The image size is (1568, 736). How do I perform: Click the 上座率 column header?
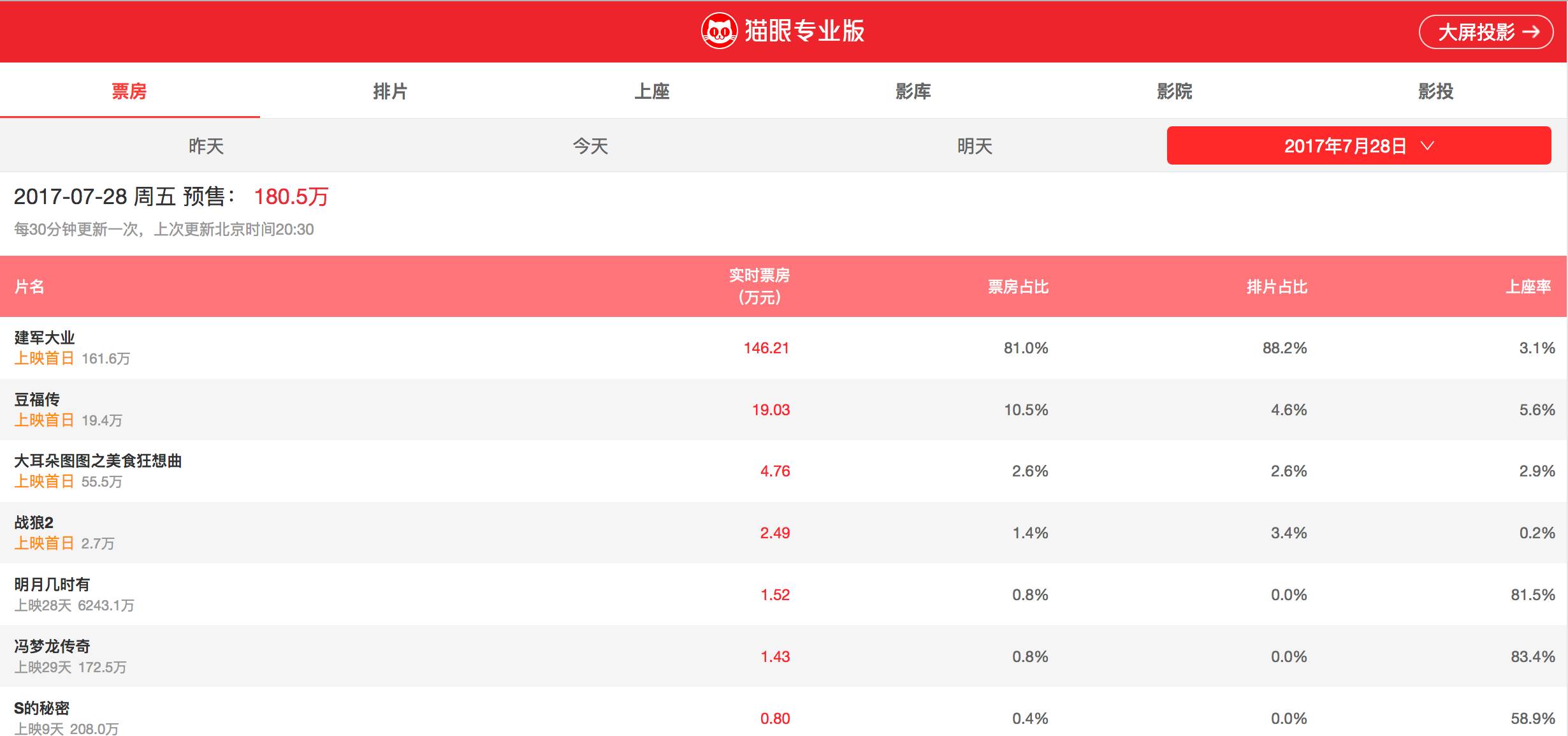(1528, 286)
